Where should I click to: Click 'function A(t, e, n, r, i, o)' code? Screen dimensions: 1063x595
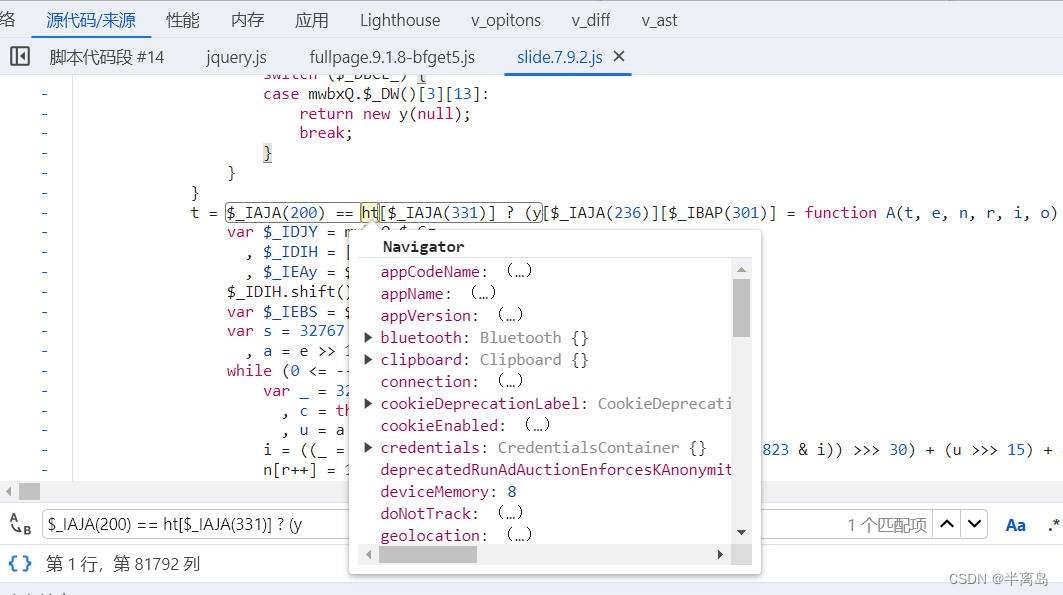(x=930, y=213)
